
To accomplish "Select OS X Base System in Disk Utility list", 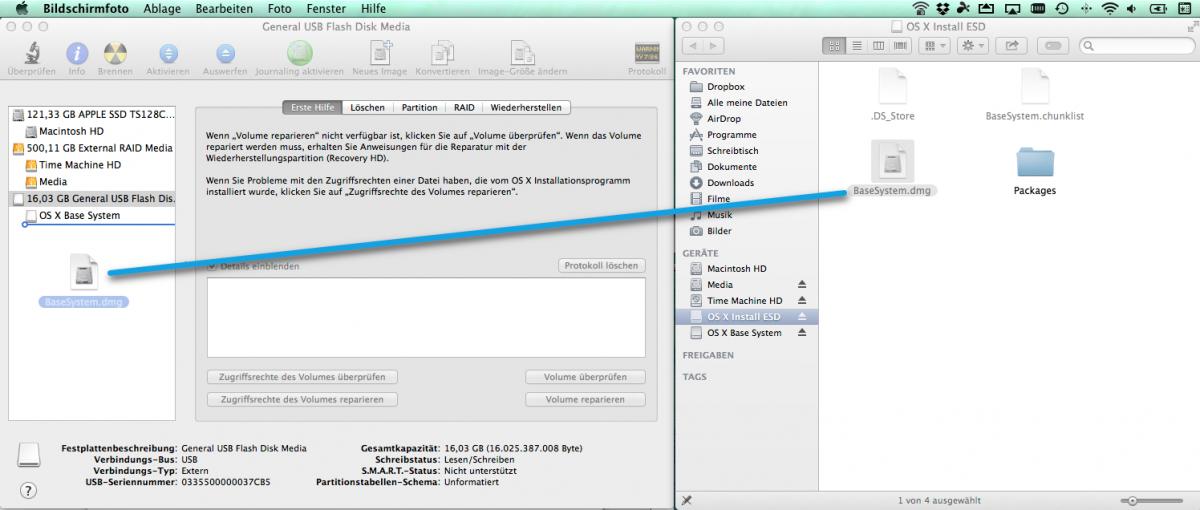I will point(92,216).
